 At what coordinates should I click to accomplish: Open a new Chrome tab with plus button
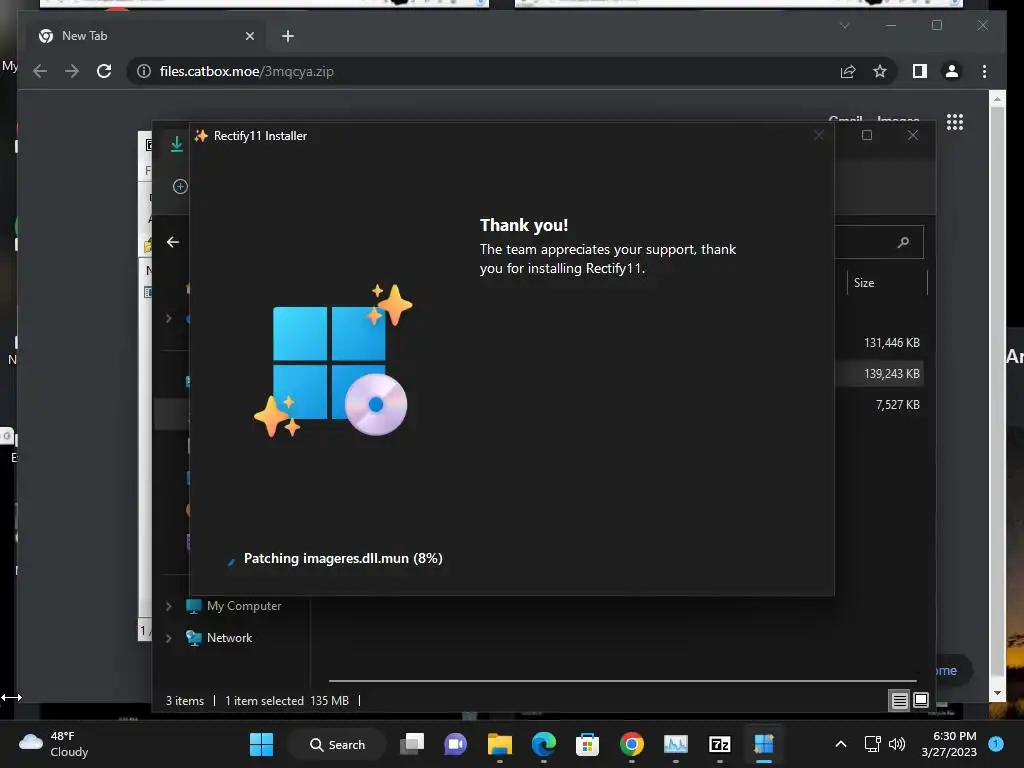tap(287, 36)
